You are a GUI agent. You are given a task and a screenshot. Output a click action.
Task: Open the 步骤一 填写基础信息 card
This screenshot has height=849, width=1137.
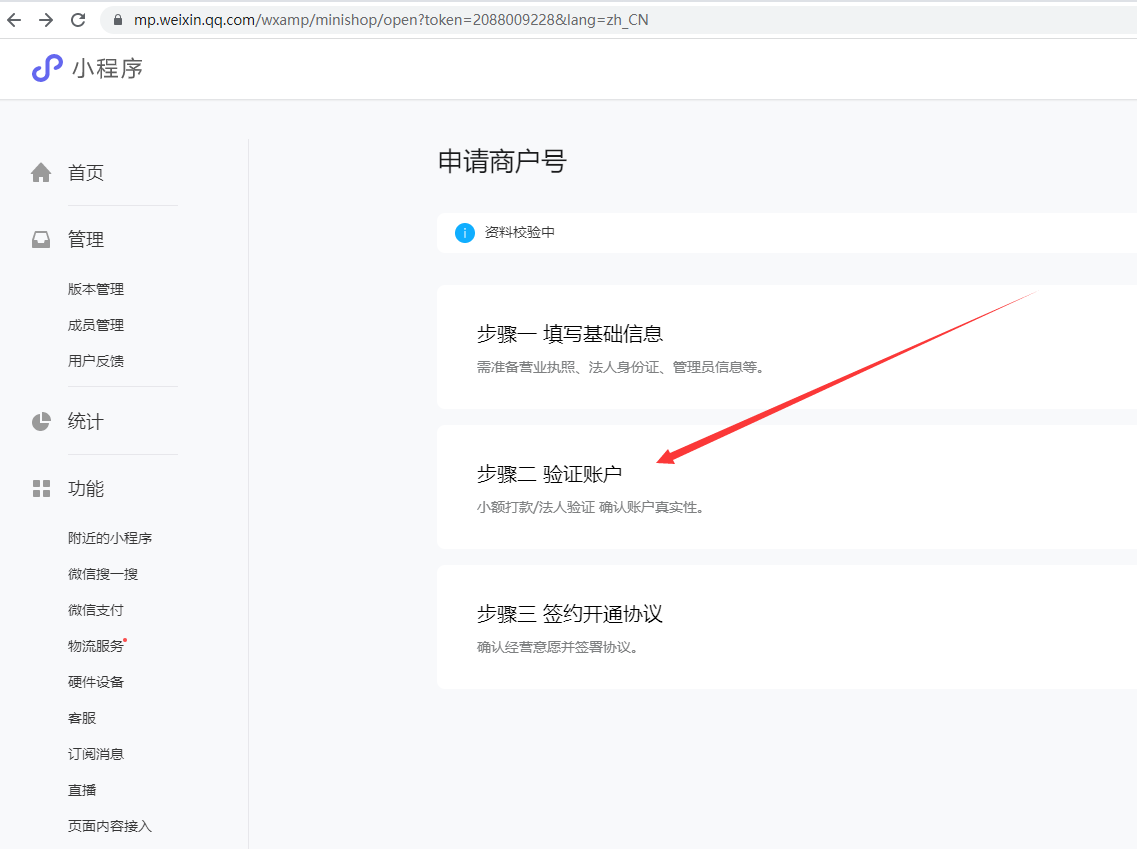point(787,347)
